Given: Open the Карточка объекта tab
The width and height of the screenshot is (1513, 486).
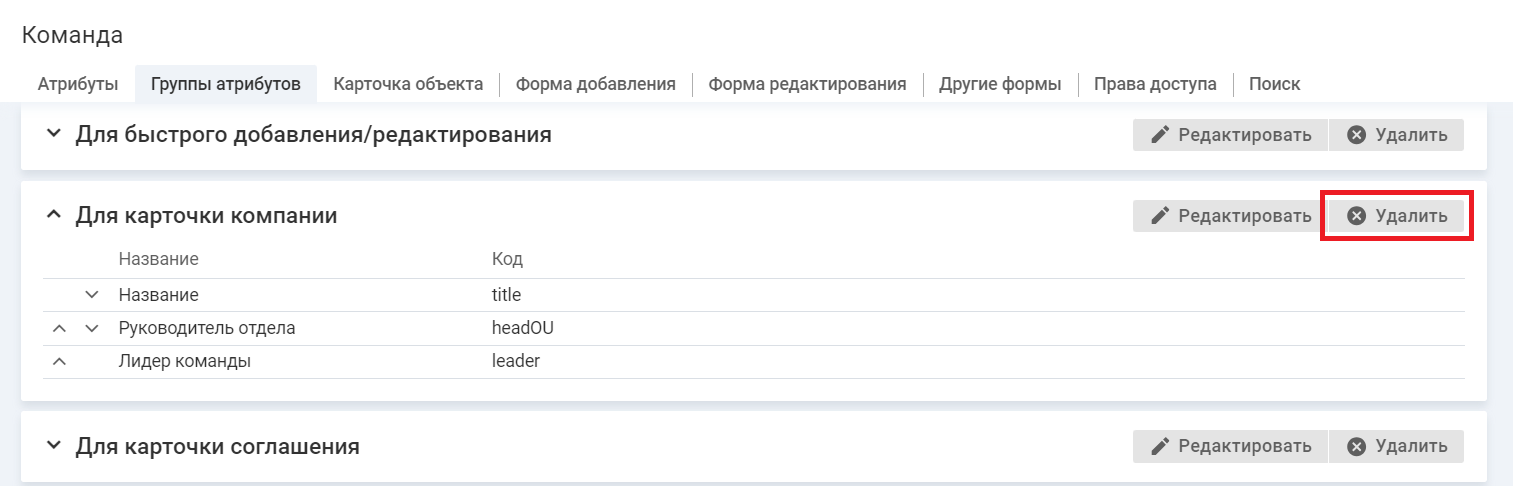Looking at the screenshot, I should 408,84.
